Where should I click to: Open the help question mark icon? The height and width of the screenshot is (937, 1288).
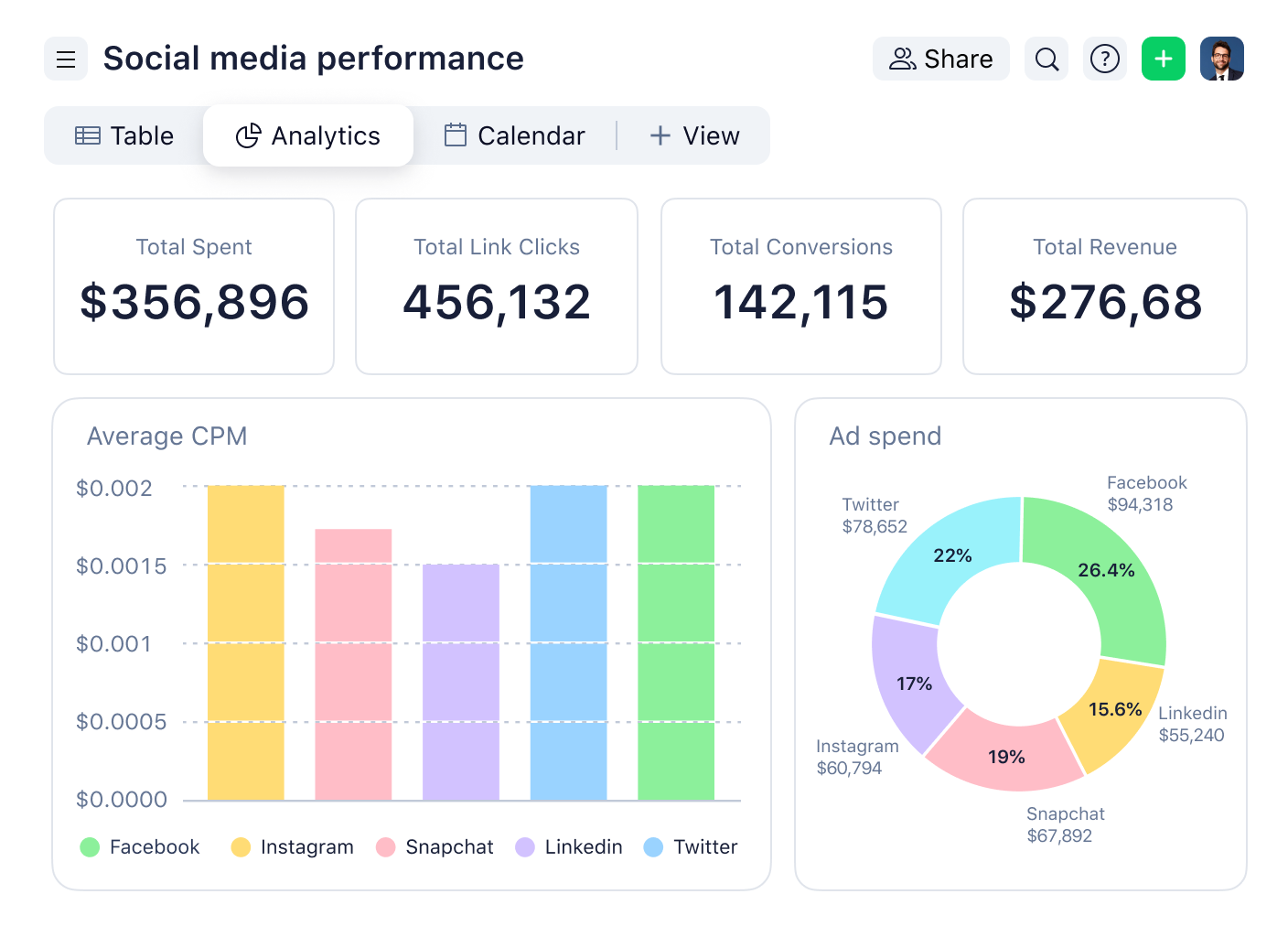[1105, 59]
